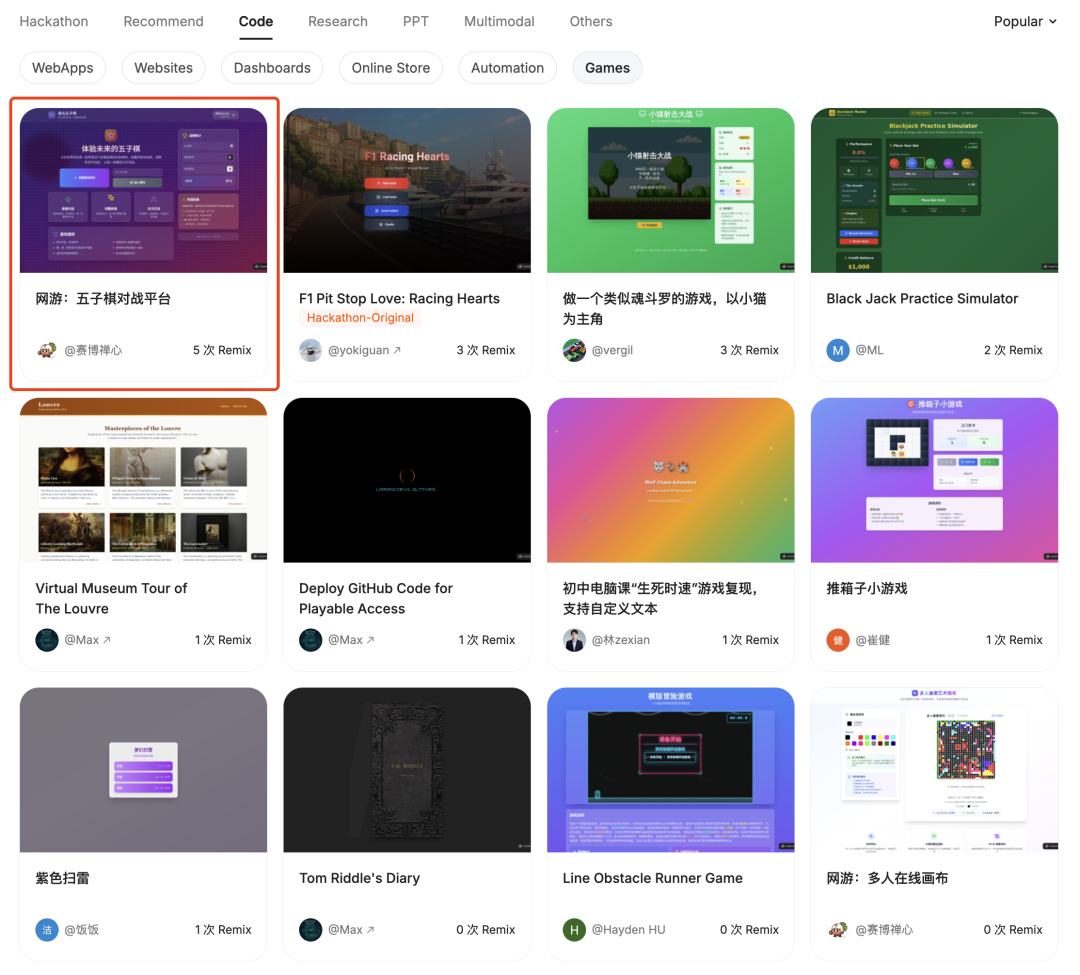Open the colorful 多人在线画布 preview thumbnail
This screenshot has width=1080, height=975.
tap(934, 770)
